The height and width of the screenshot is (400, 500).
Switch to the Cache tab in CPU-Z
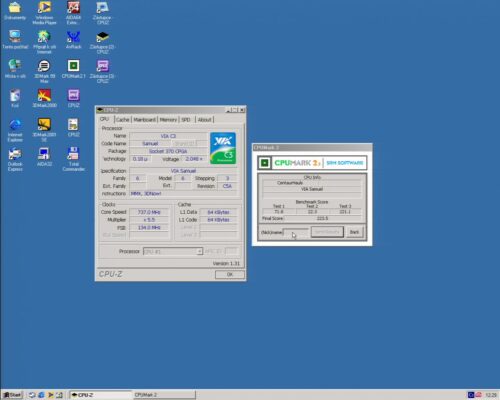tap(122, 120)
